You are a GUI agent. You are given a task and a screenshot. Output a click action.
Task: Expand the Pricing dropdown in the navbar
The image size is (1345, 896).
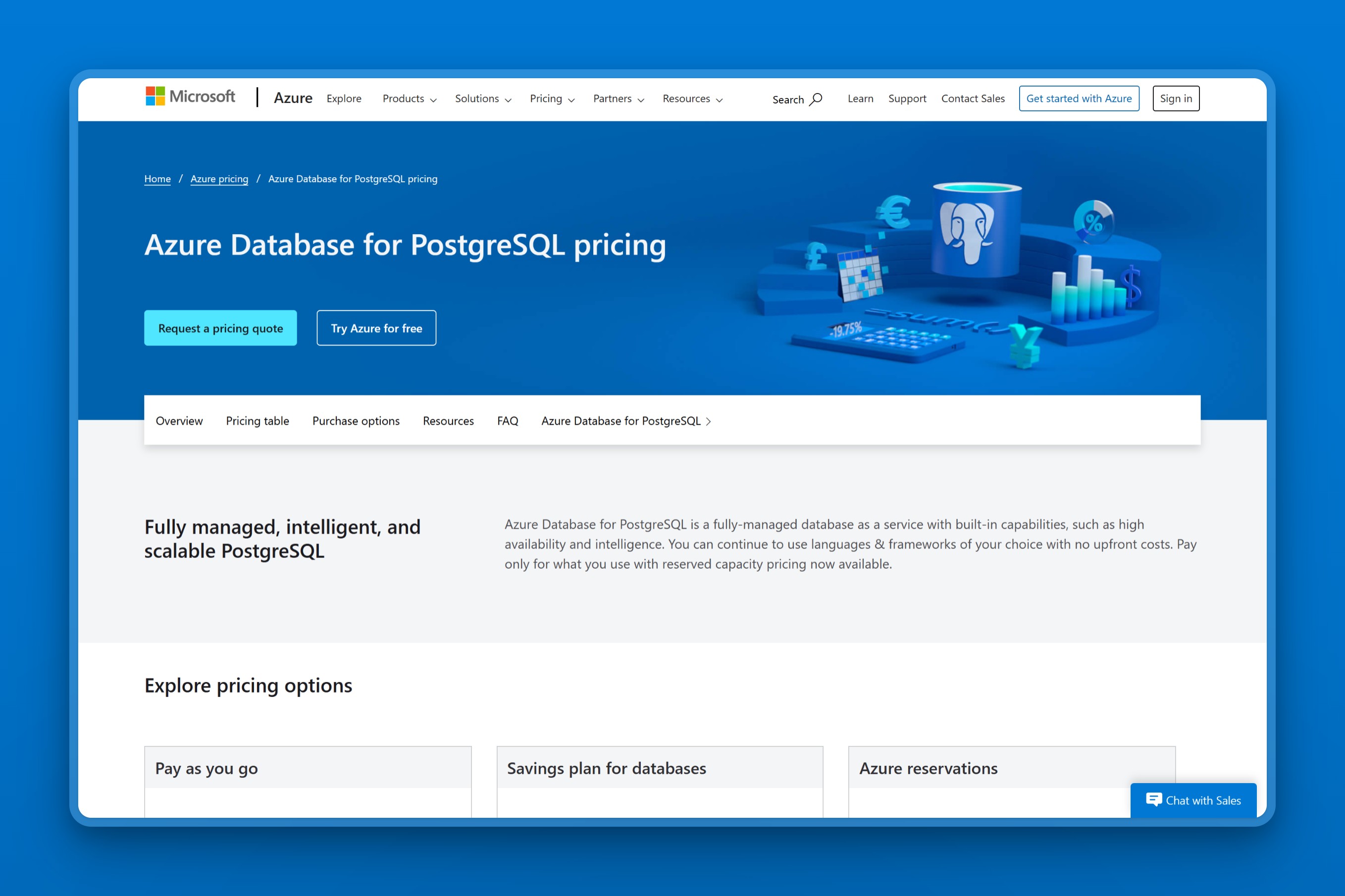coord(552,99)
